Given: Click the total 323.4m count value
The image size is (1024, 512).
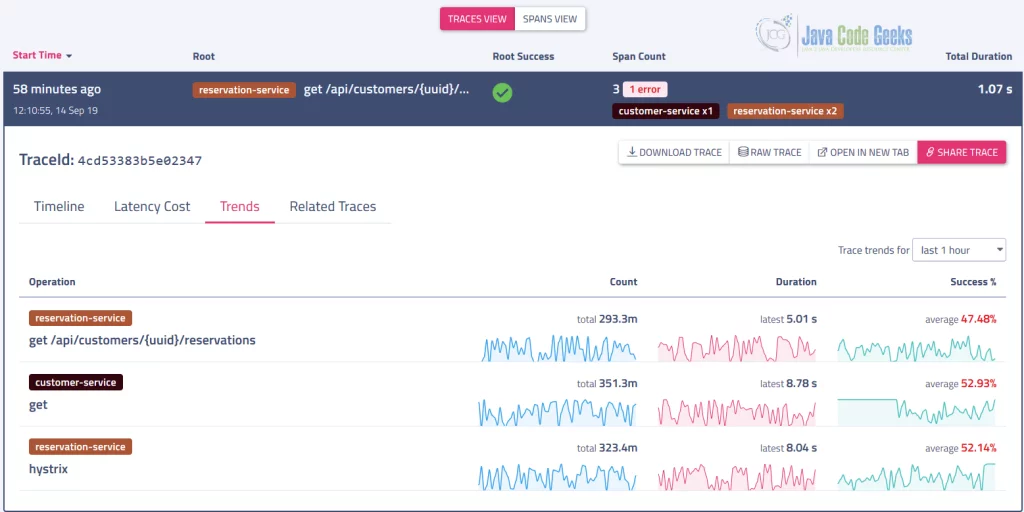Looking at the screenshot, I should [607, 448].
